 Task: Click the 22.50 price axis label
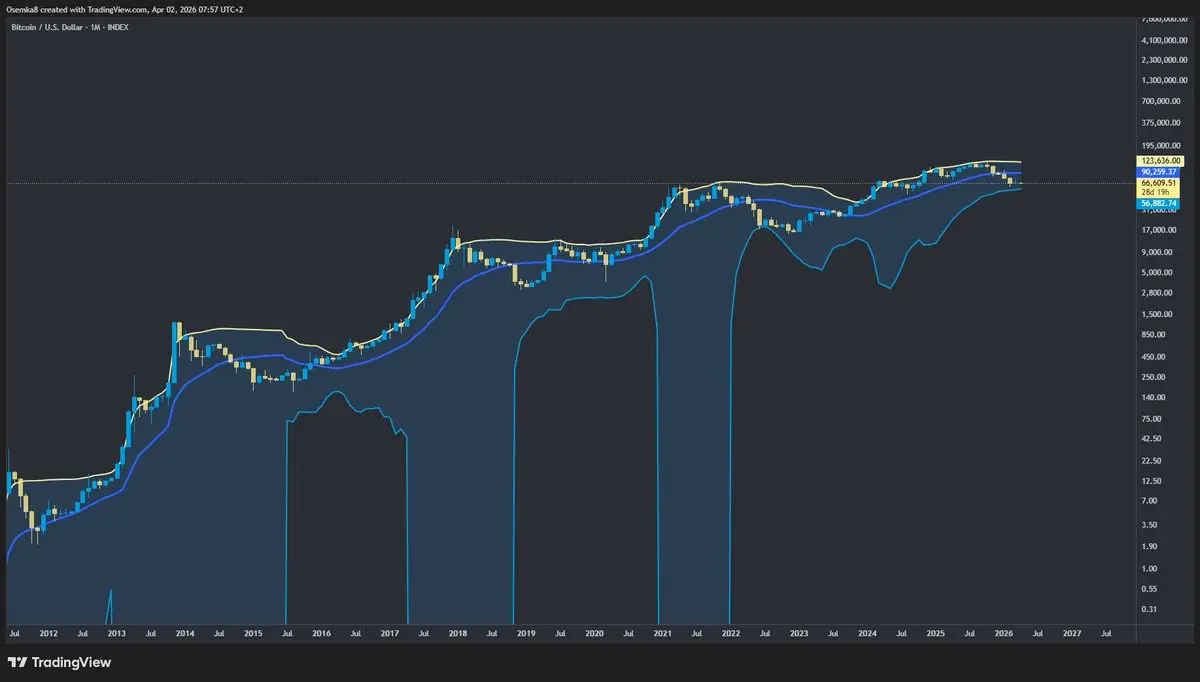pos(1152,461)
